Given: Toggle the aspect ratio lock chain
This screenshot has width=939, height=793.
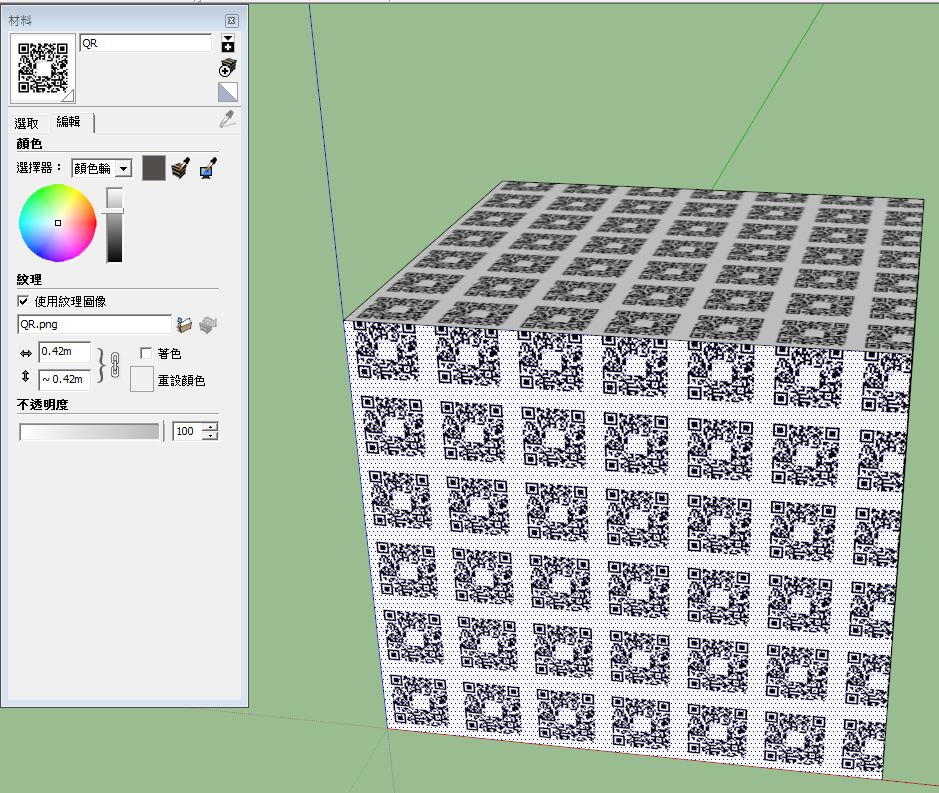Looking at the screenshot, I should 114,365.
